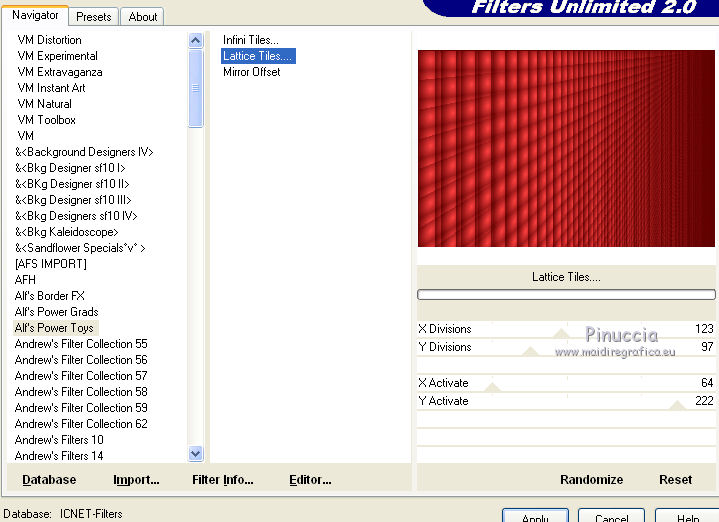
Task: Click the Database button
Action: pyautogui.click(x=49, y=480)
